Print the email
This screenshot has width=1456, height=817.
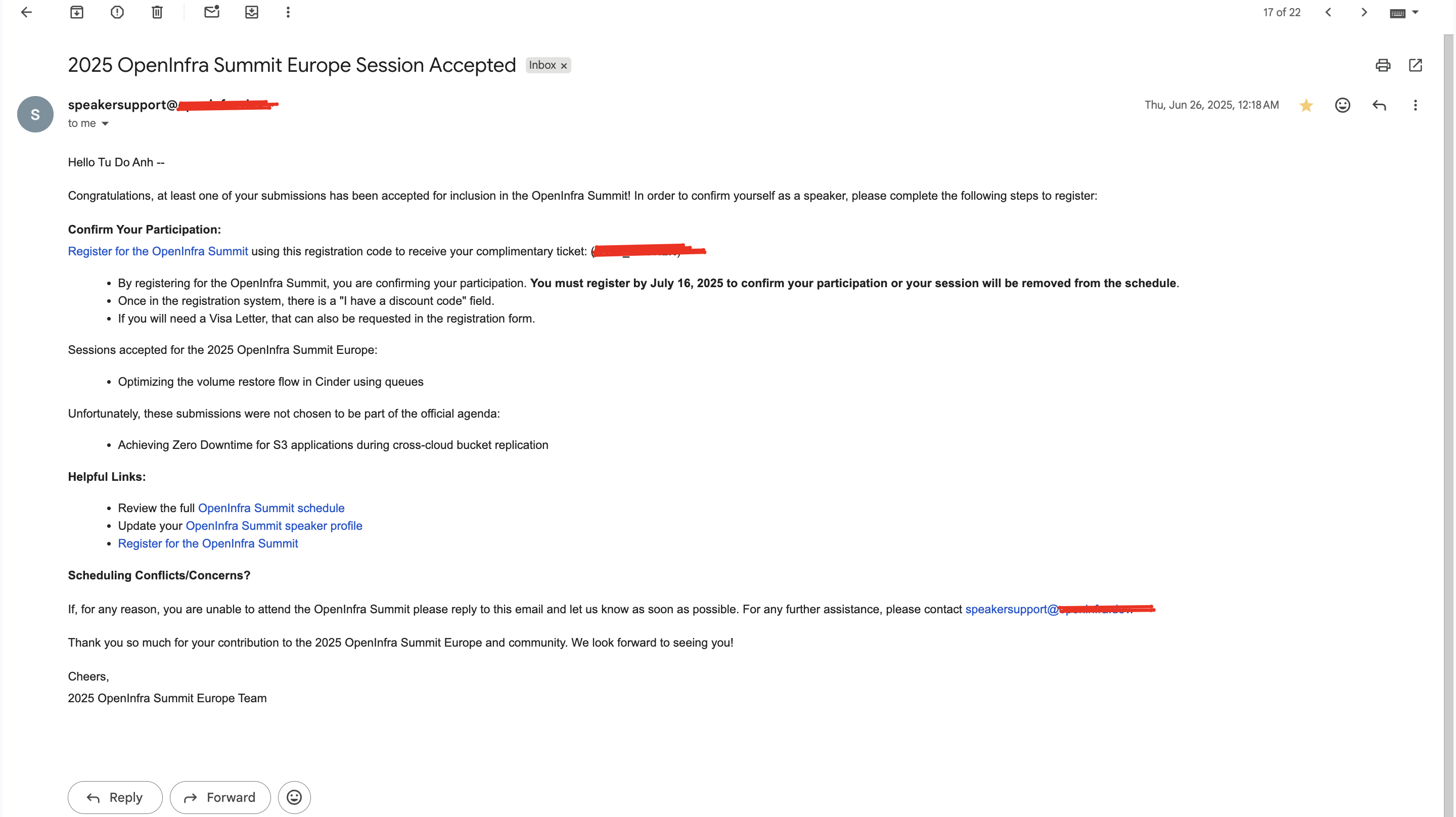1383,66
